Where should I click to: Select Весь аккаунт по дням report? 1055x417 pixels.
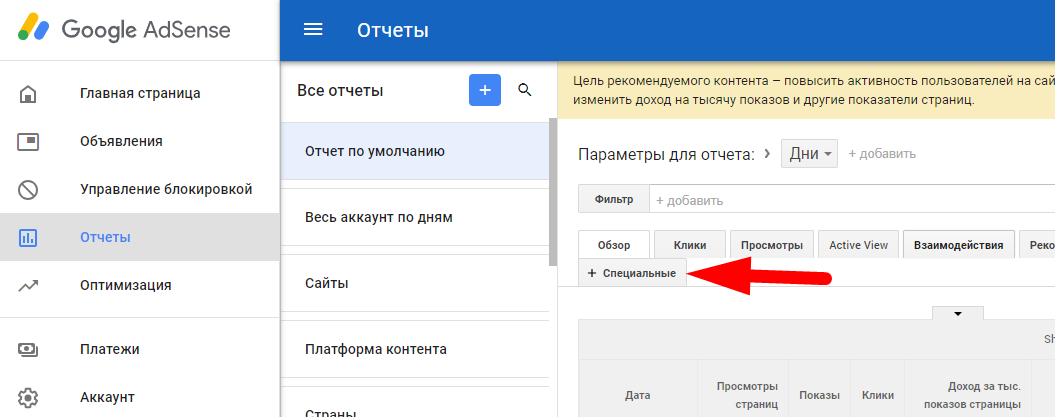pyautogui.click(x=415, y=217)
